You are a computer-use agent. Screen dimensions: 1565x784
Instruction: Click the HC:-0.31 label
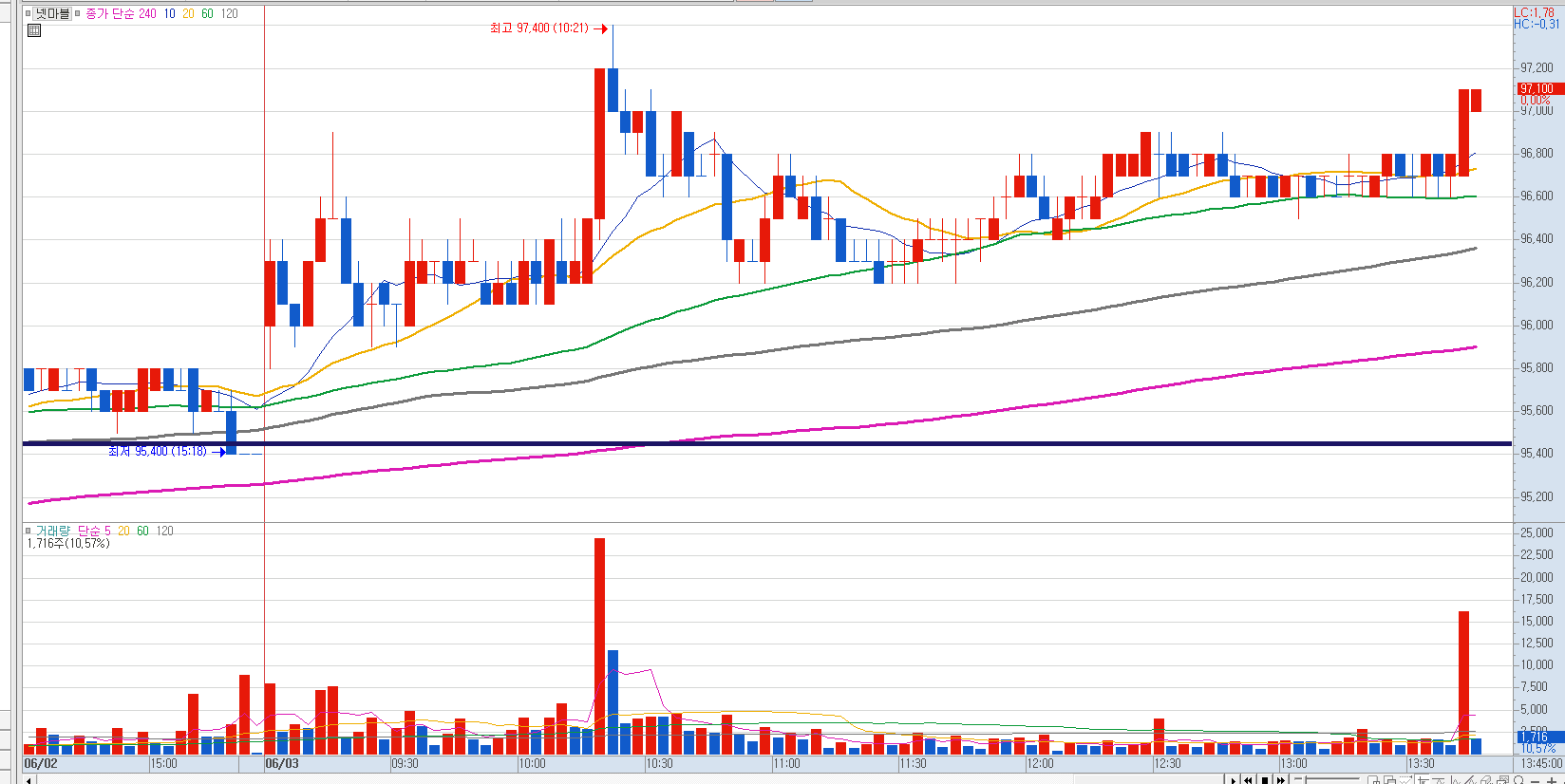(1536, 24)
